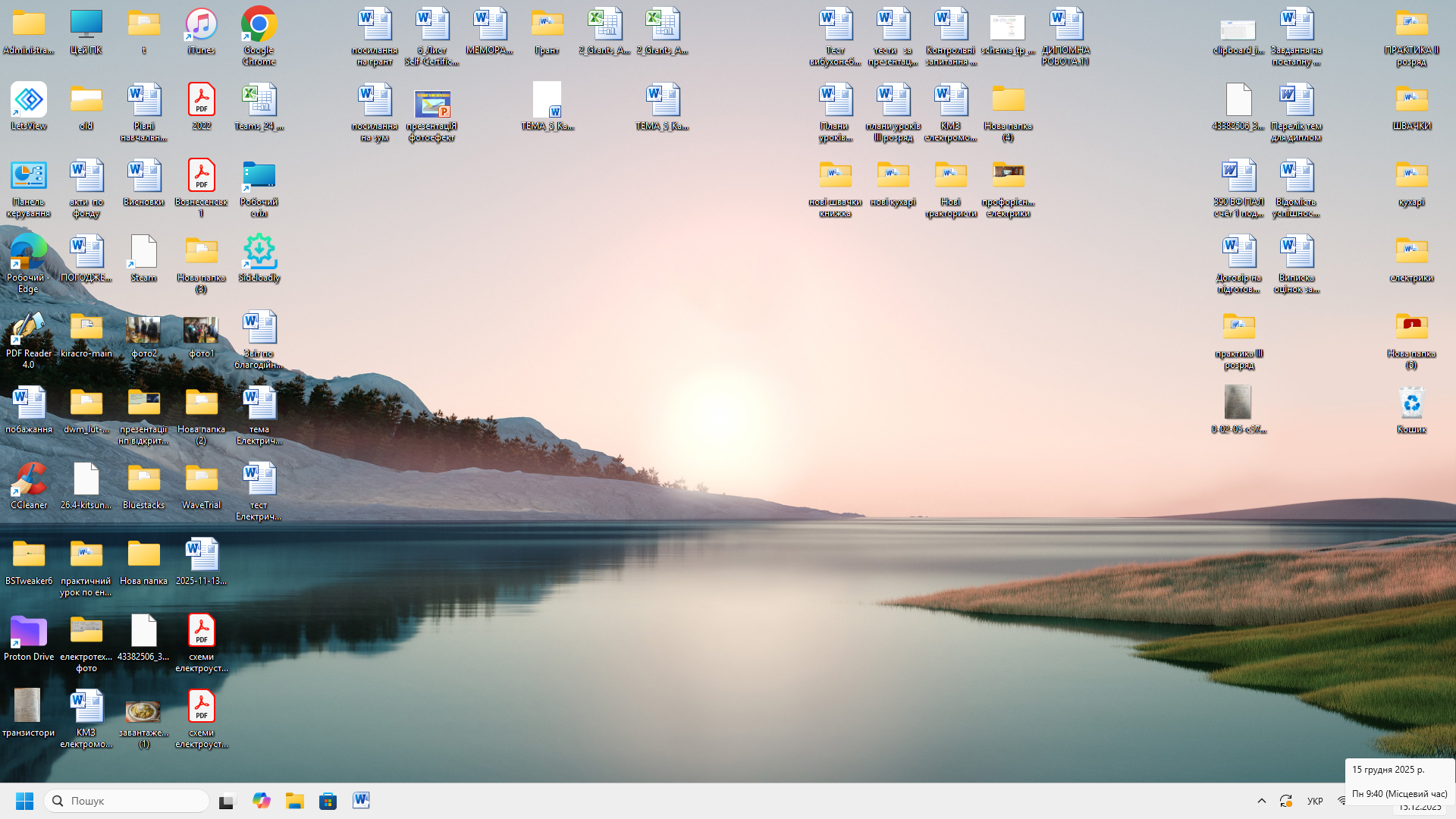Select the Договір на підготов... document
1456x819 pixels.
(1238, 264)
